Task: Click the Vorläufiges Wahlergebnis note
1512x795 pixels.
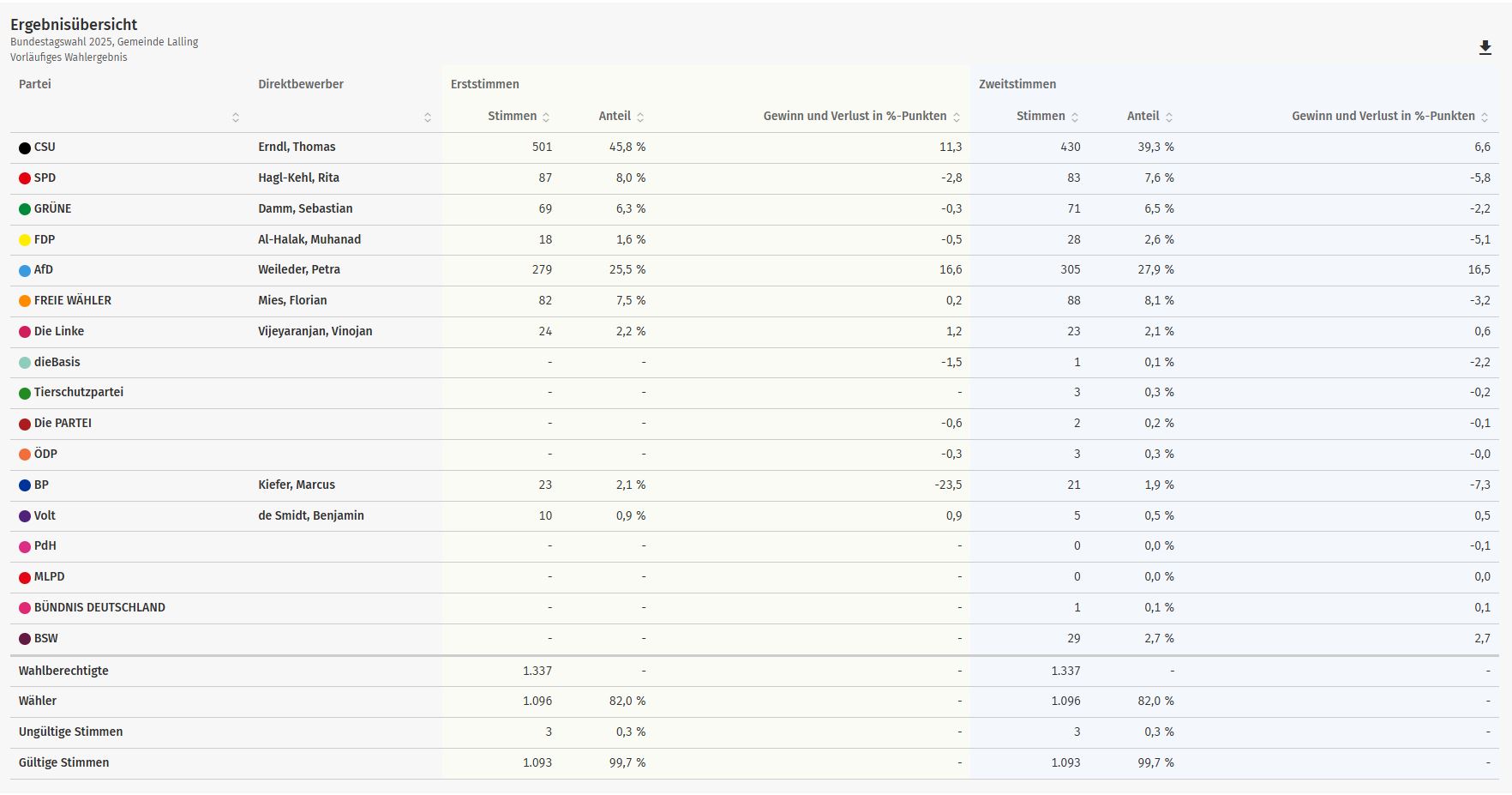Action: point(69,57)
